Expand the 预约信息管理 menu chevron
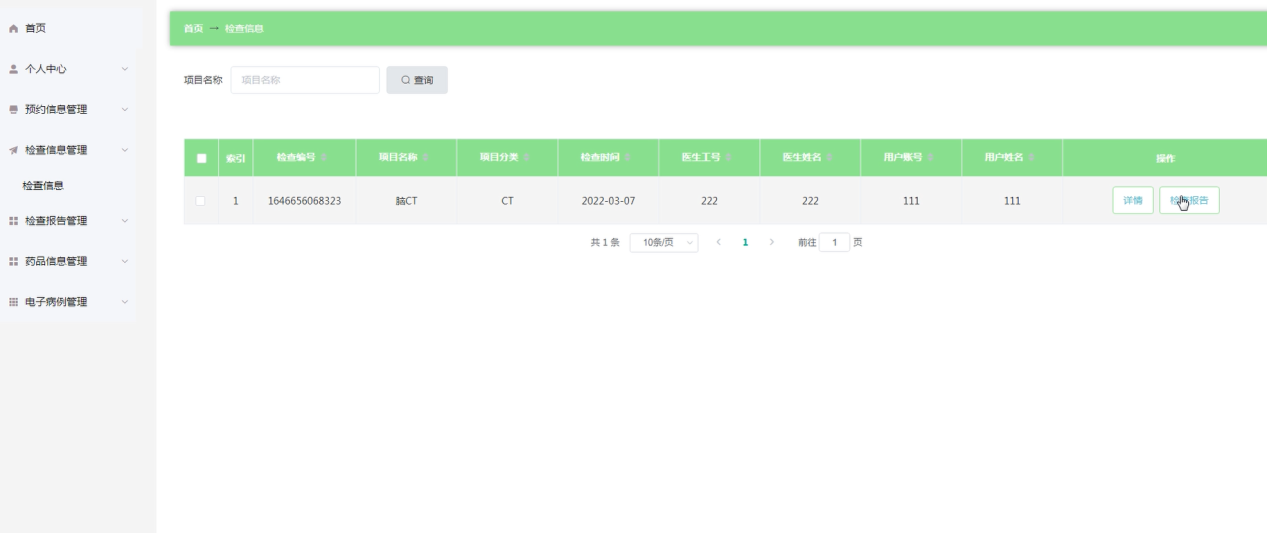 [125, 110]
